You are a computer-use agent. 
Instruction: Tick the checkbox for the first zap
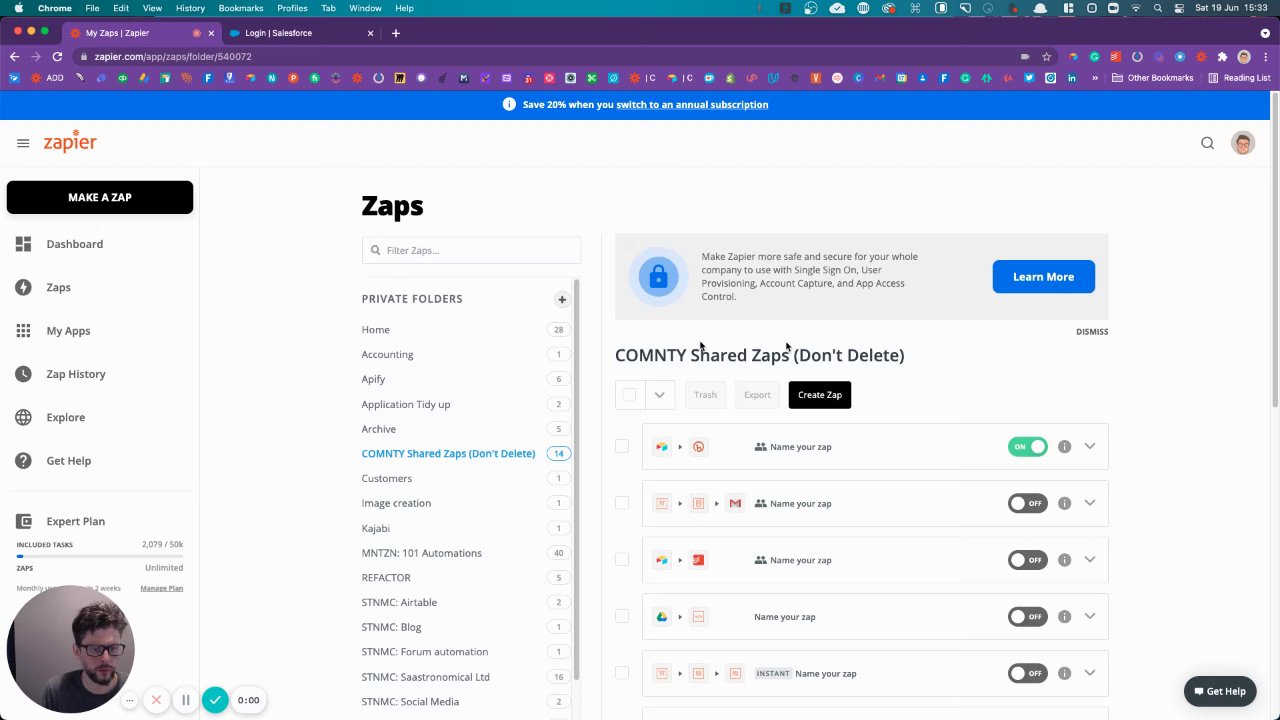[622, 446]
